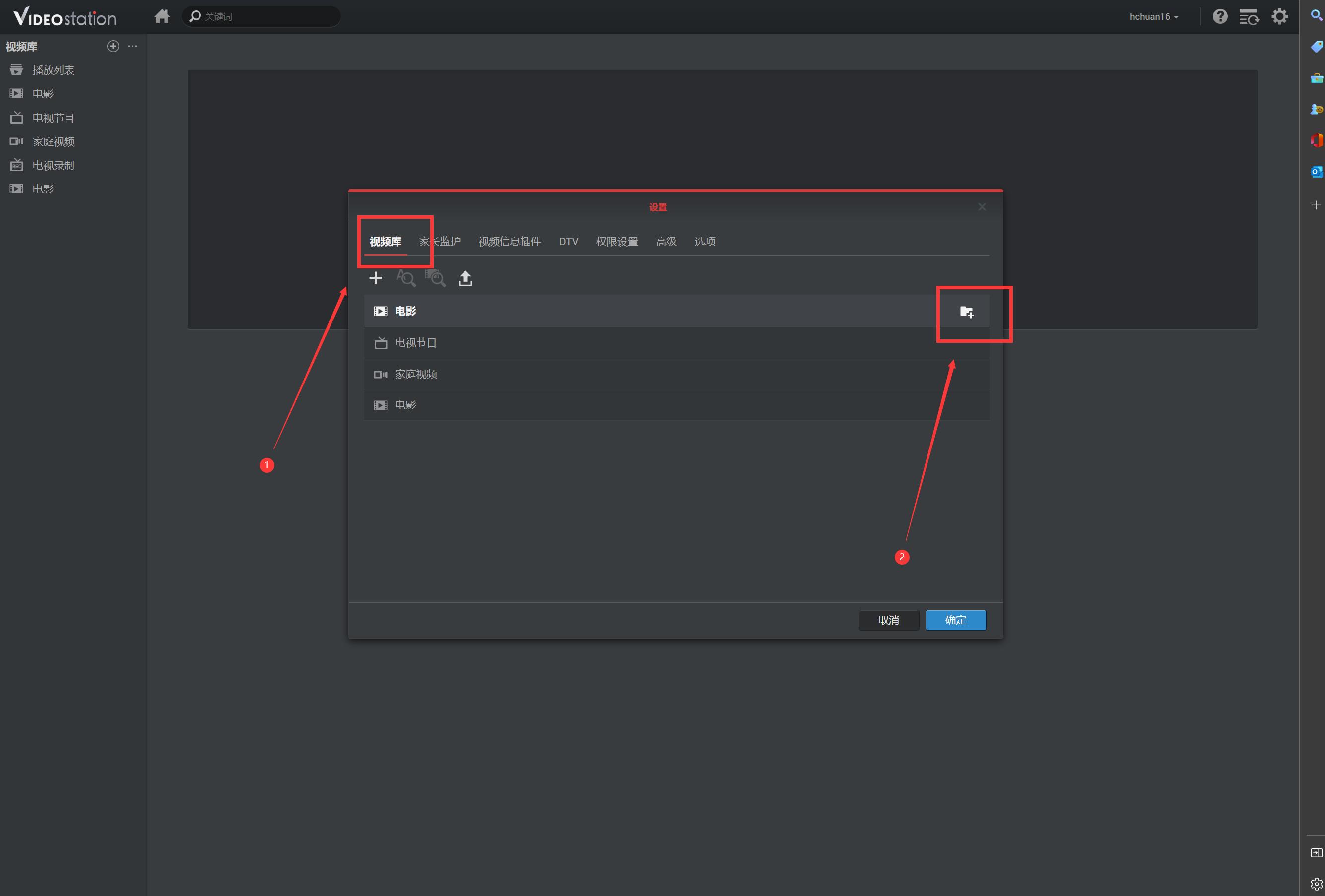
Task: Click the home icon in top bar
Action: pyautogui.click(x=162, y=16)
